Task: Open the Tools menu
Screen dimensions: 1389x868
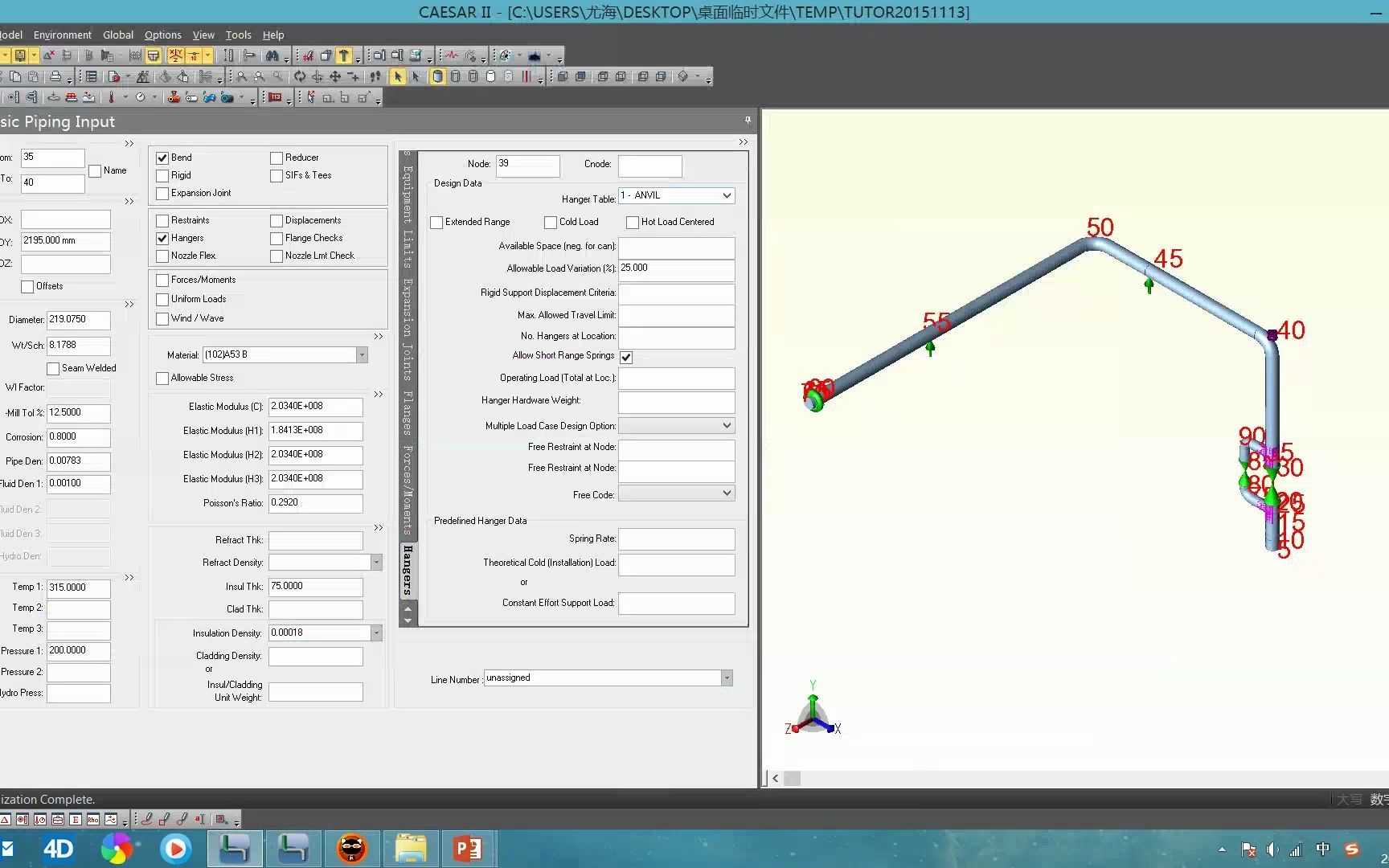Action: pos(238,35)
